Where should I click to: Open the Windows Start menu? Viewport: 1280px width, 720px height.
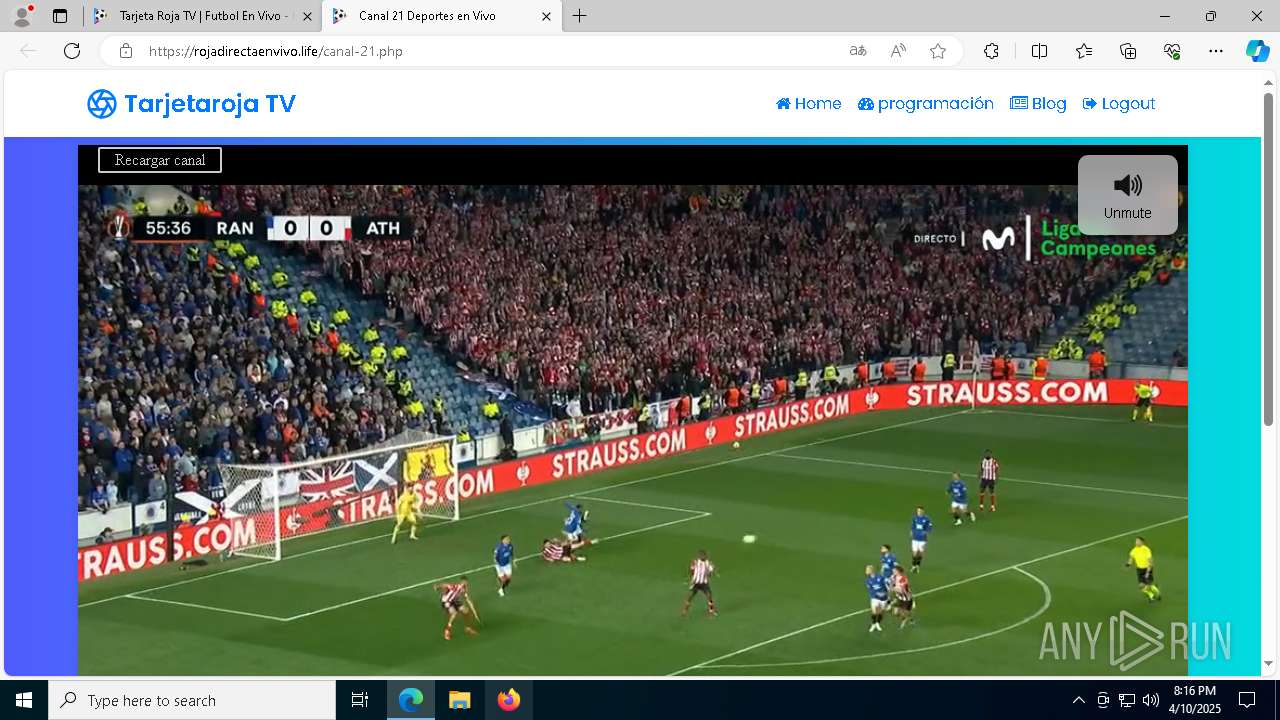(24, 700)
